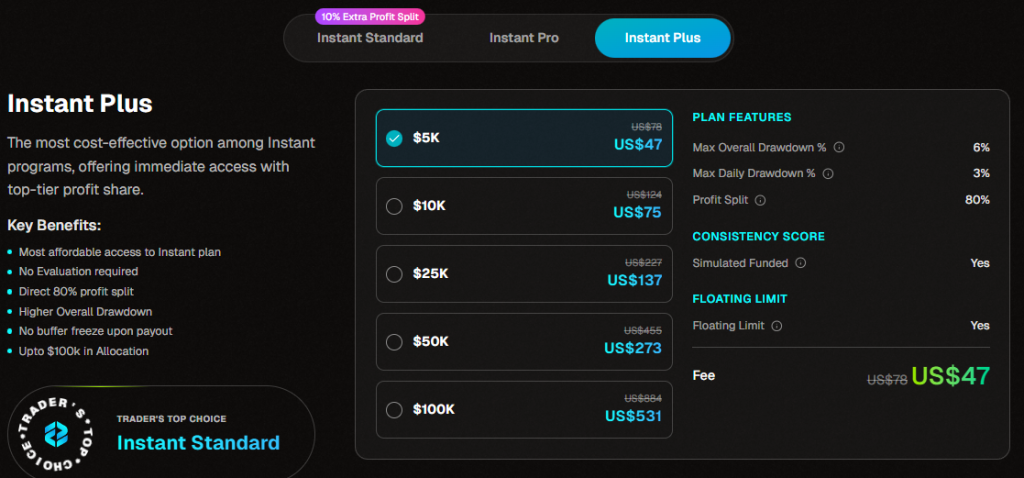This screenshot has width=1024, height=478.
Task: Switch to the Instant Standard tab
Action: 370,38
